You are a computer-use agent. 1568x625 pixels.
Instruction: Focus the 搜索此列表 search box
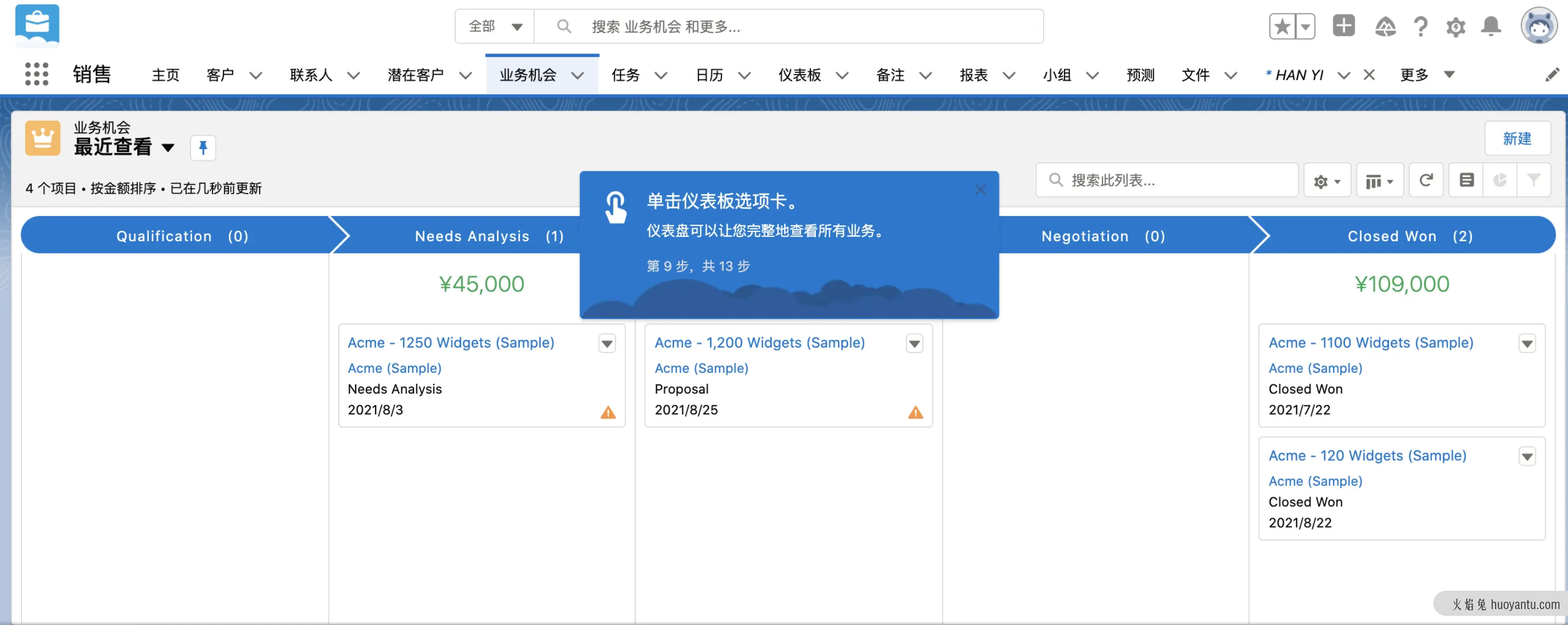pyautogui.click(x=1167, y=180)
